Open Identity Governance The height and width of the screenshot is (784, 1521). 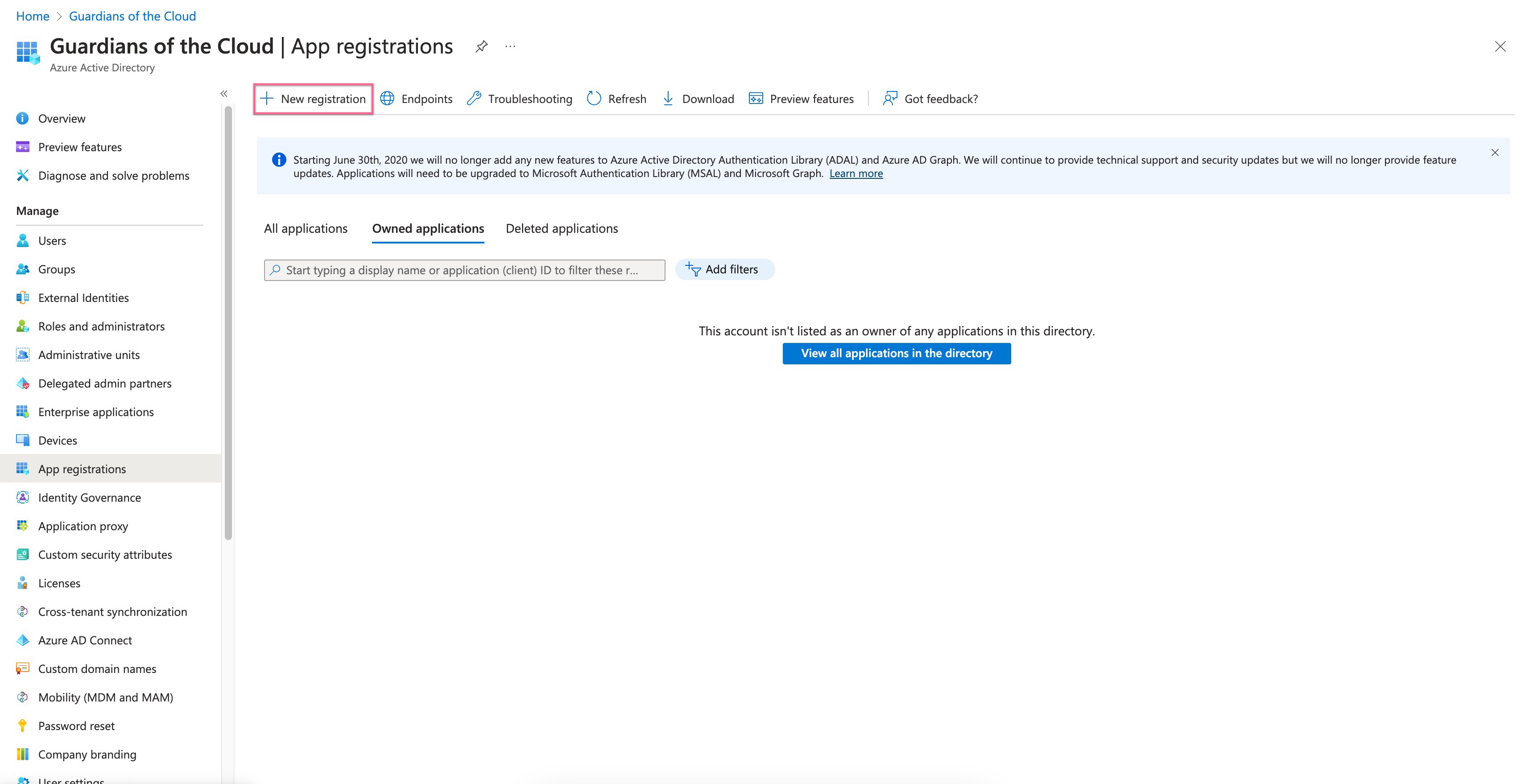[89, 497]
